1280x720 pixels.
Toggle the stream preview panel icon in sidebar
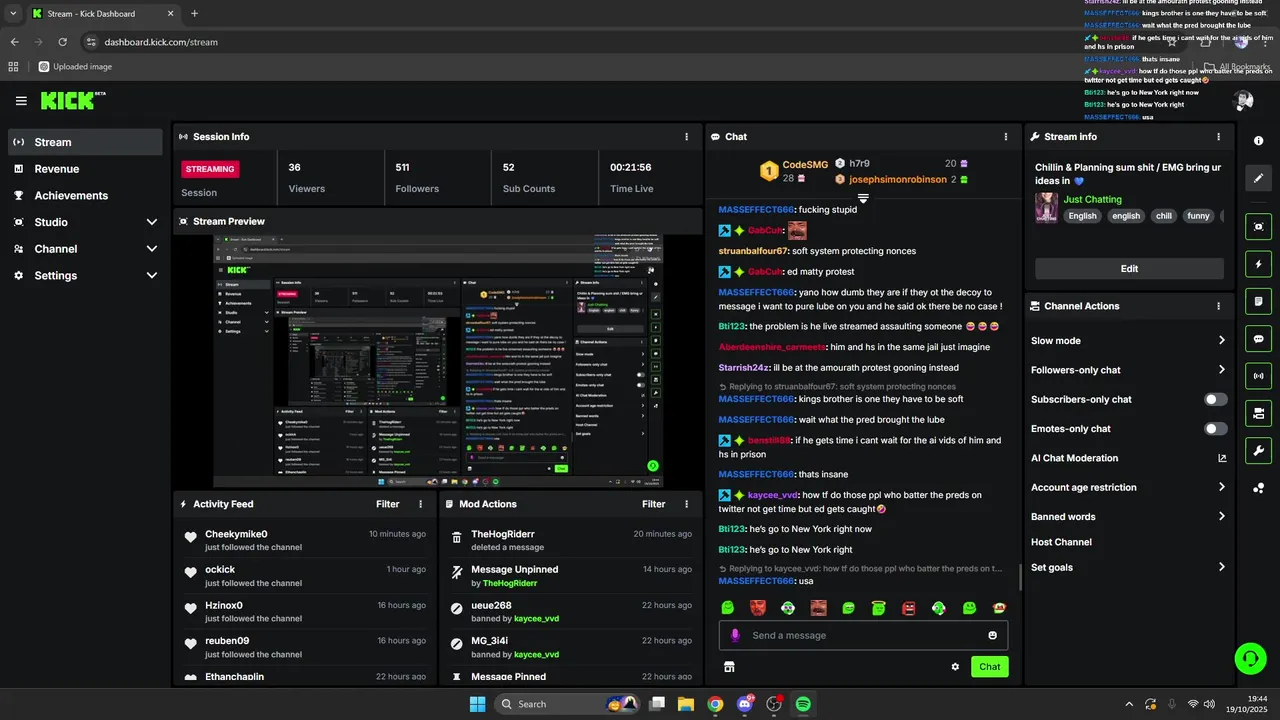coord(1259,227)
